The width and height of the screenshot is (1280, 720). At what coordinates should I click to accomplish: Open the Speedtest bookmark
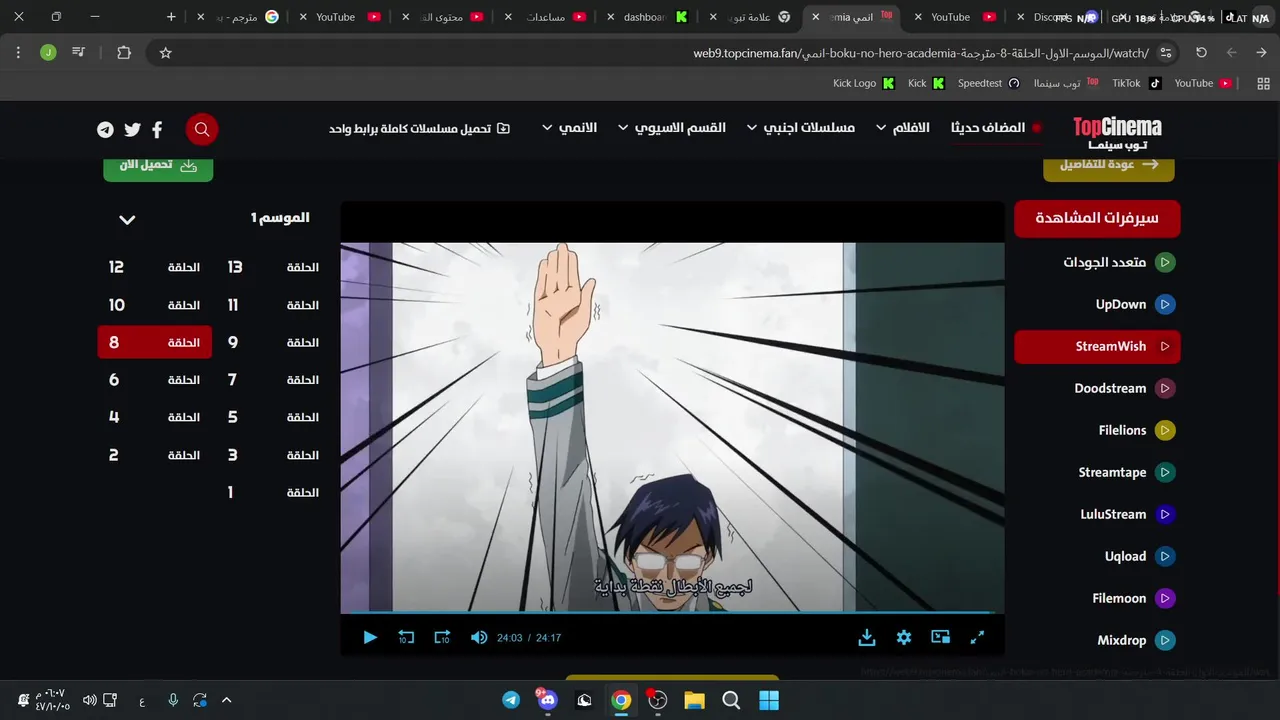tap(988, 83)
